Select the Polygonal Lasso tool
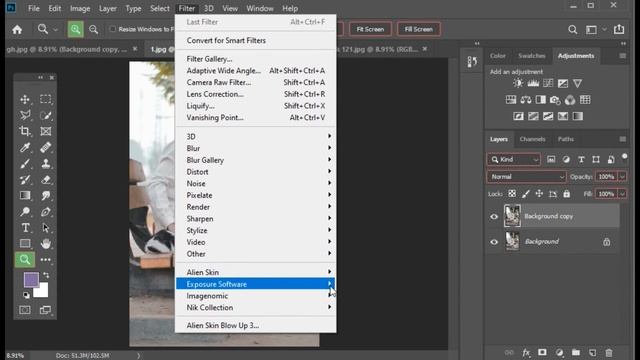The width and height of the screenshot is (640, 360). [x=25, y=115]
